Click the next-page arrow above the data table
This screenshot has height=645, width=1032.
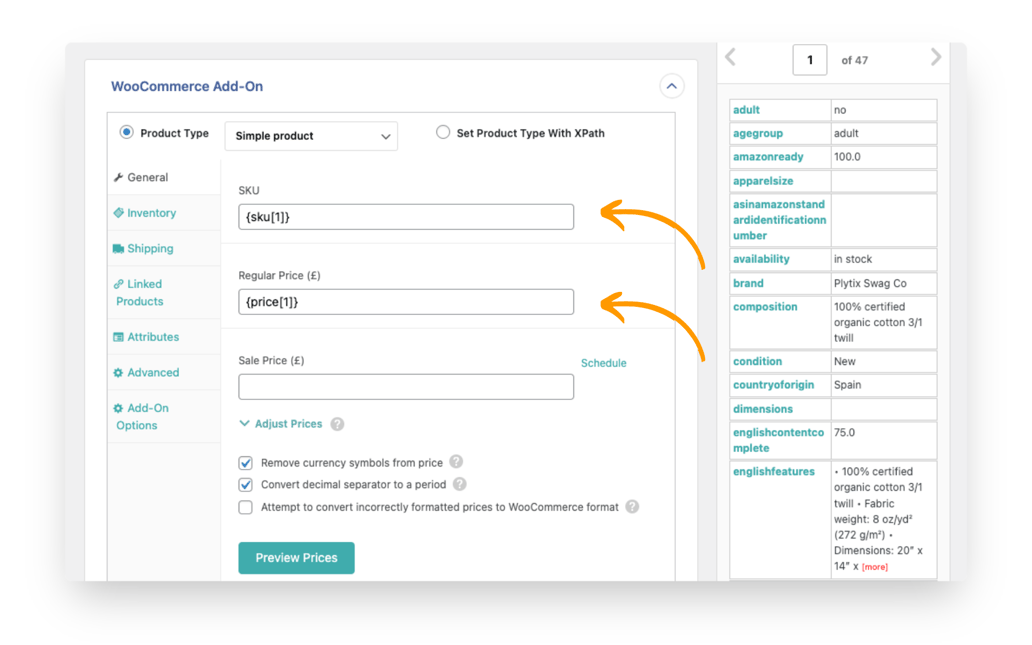pyautogui.click(x=936, y=58)
